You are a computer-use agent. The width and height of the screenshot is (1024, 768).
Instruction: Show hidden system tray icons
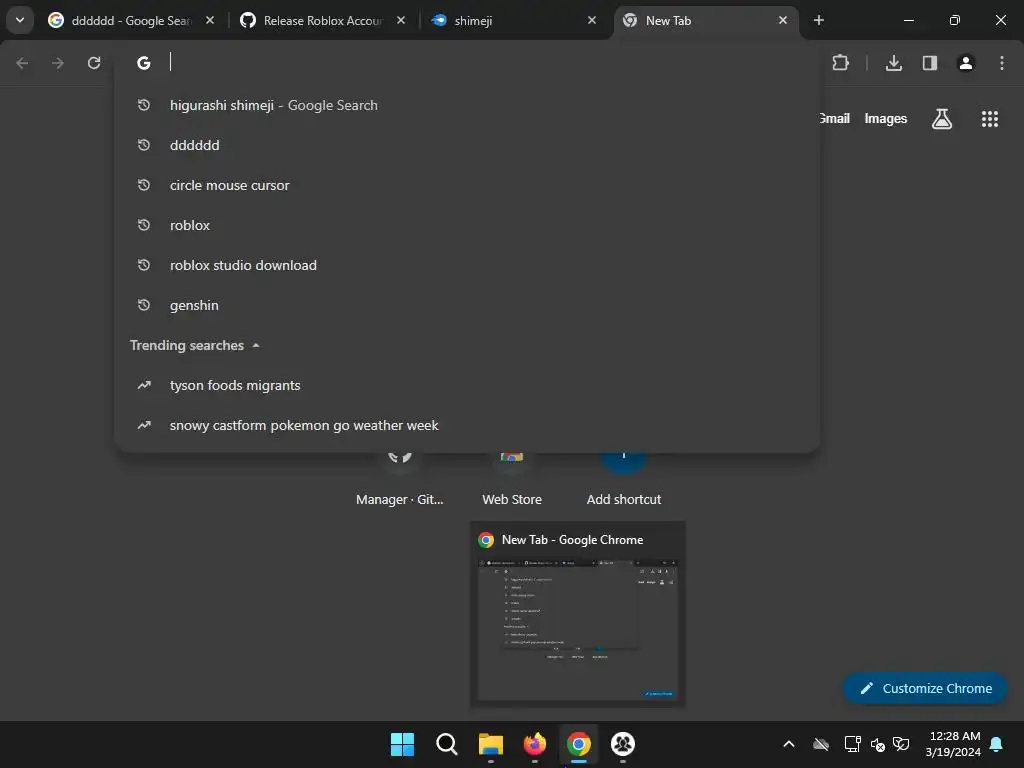coord(789,744)
